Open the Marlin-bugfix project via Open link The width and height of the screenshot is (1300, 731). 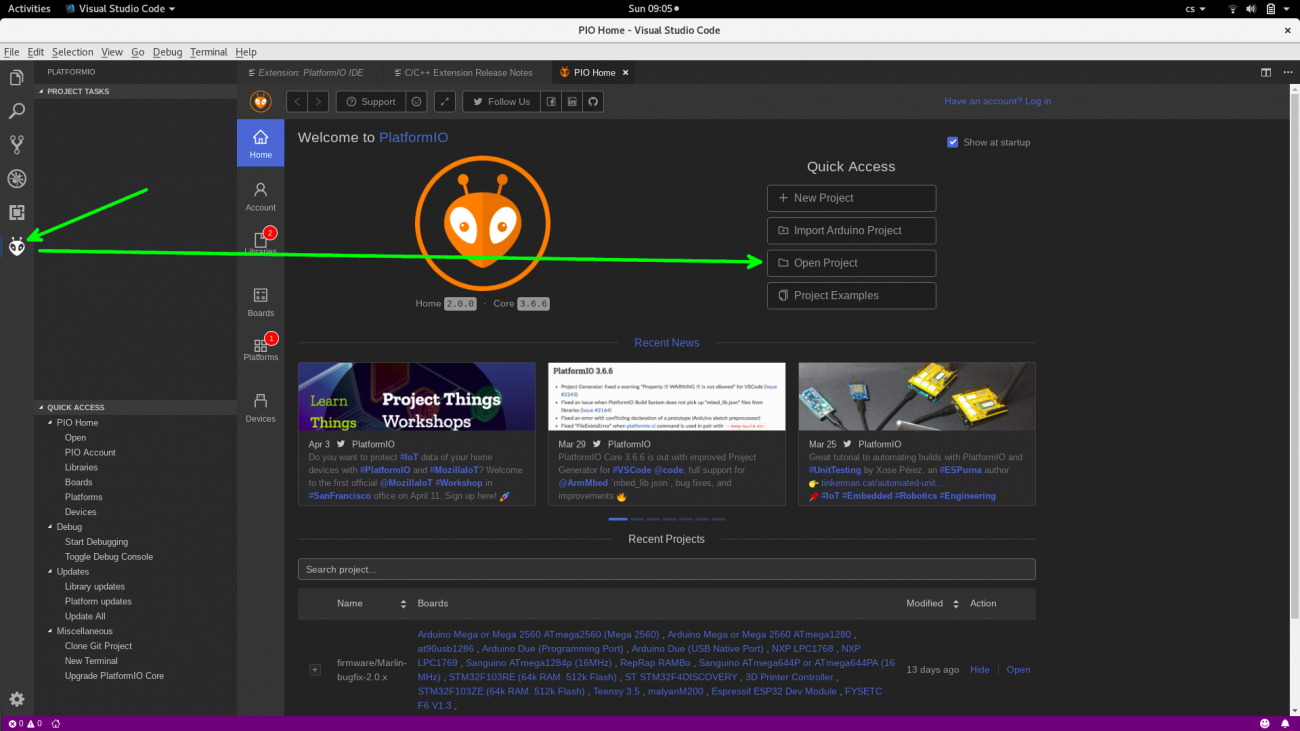[1018, 670]
